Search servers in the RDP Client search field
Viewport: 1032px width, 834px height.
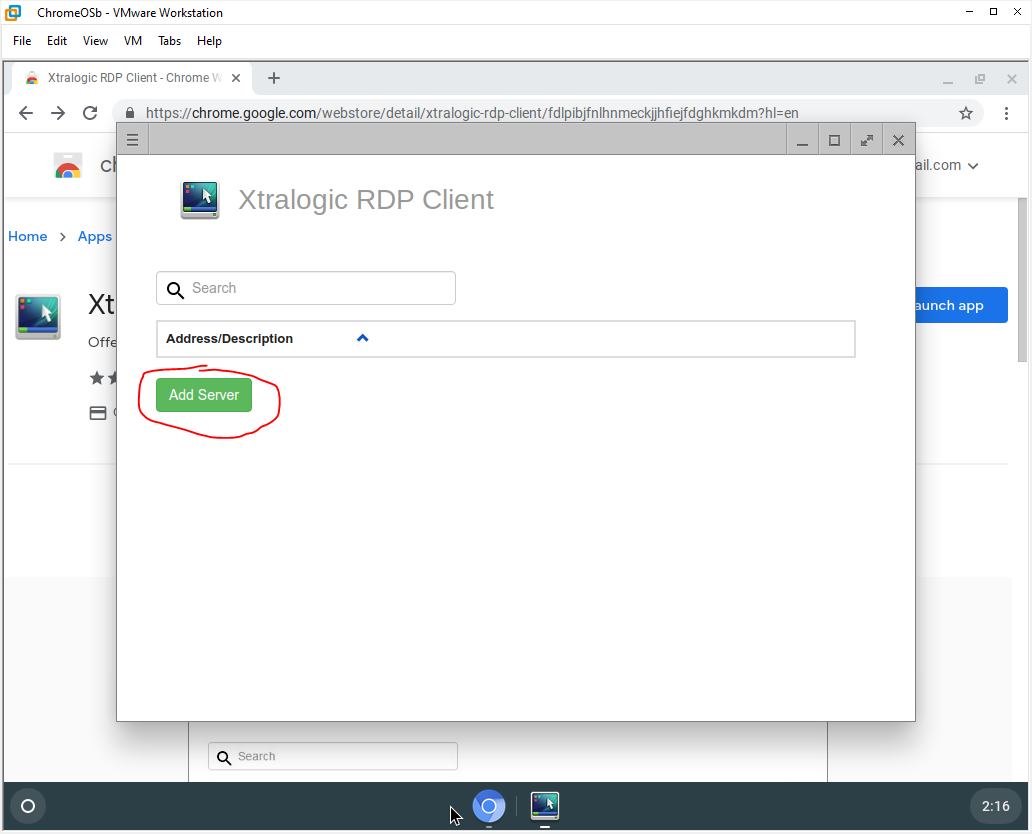point(306,288)
